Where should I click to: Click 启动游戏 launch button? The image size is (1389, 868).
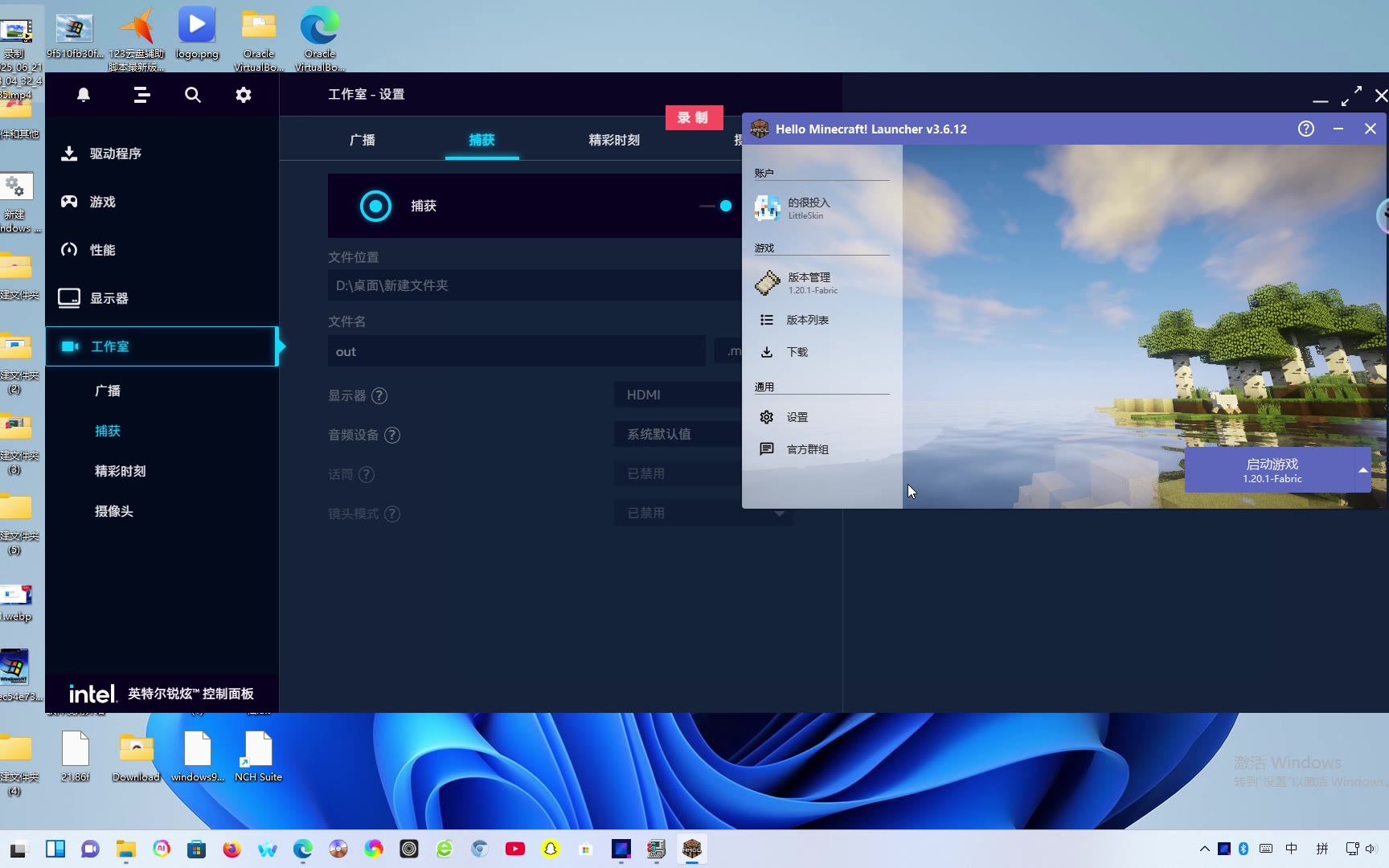[x=1271, y=470]
